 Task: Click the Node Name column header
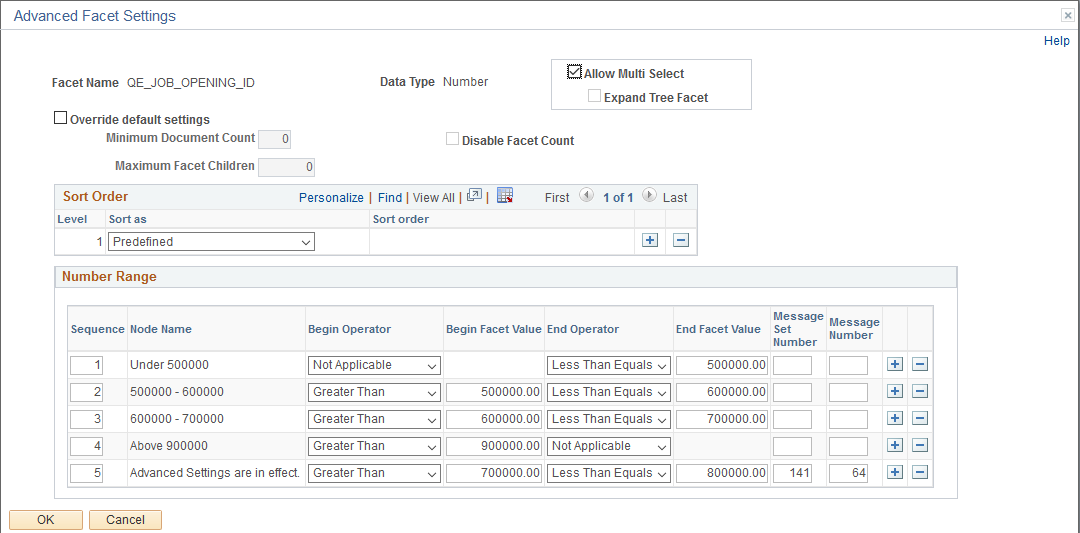[161, 329]
